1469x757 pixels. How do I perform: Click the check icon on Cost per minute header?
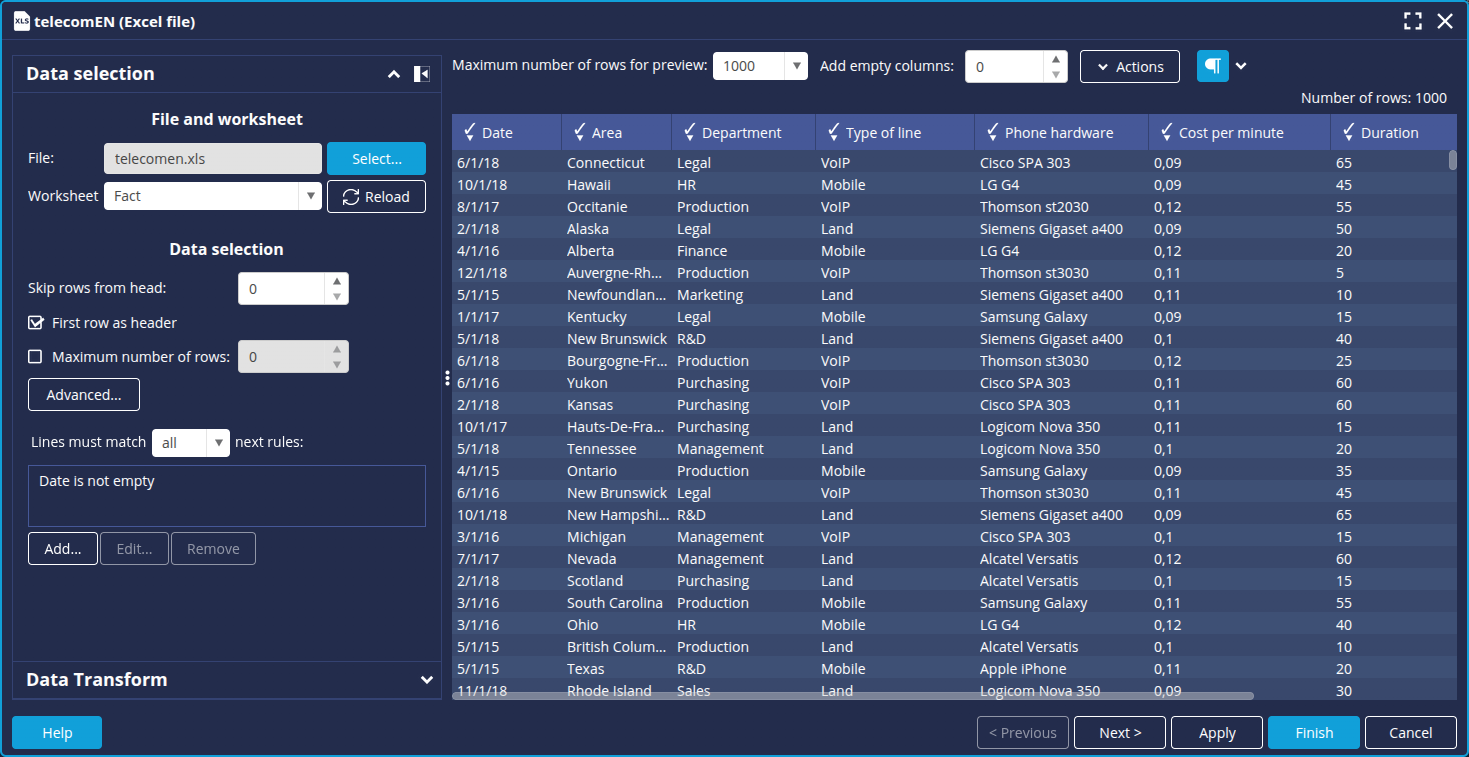[x=1167, y=133]
